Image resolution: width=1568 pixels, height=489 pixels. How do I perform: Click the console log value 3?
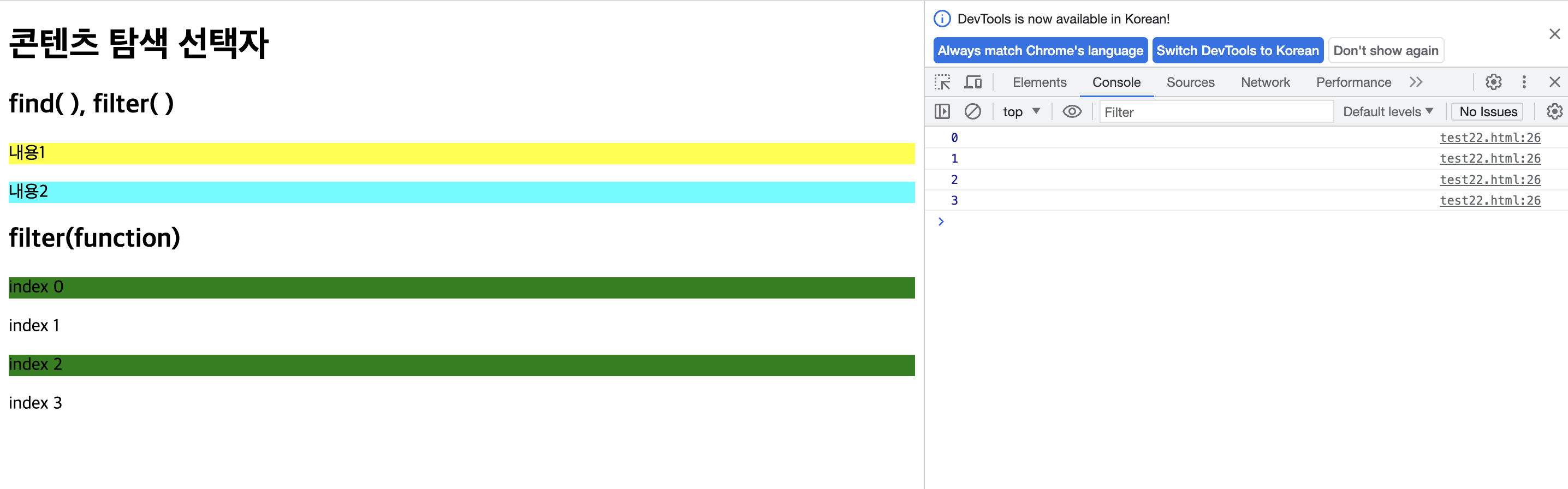pyautogui.click(x=954, y=201)
